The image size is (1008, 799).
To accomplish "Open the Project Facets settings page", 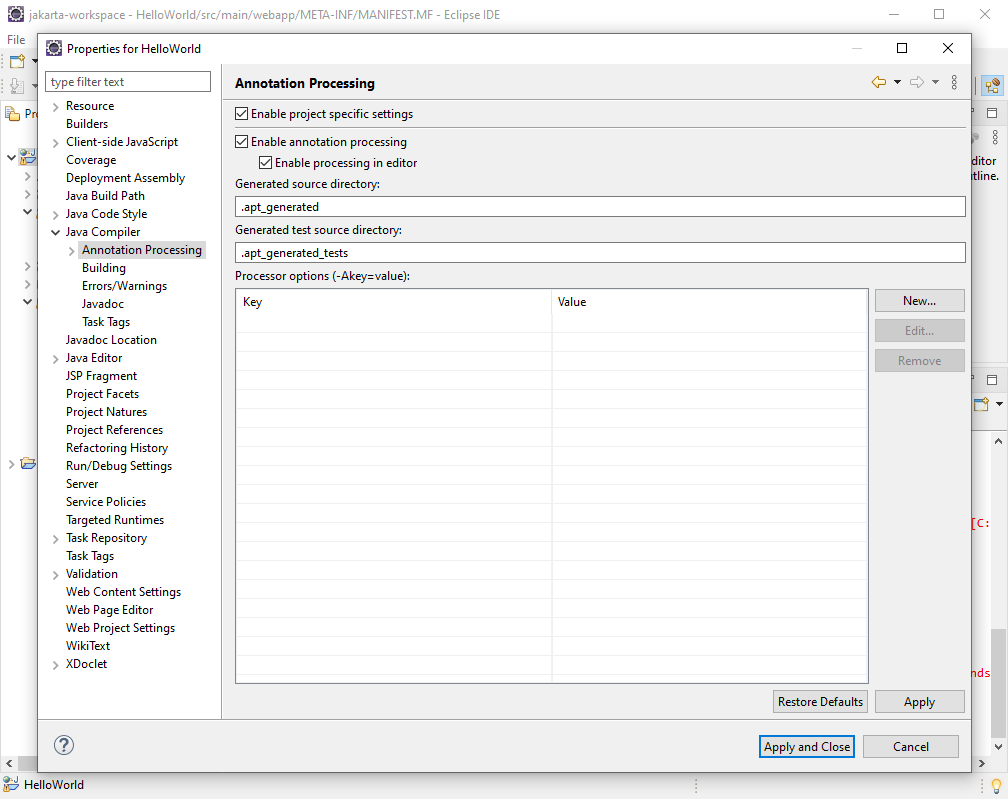I will click(x=102, y=393).
